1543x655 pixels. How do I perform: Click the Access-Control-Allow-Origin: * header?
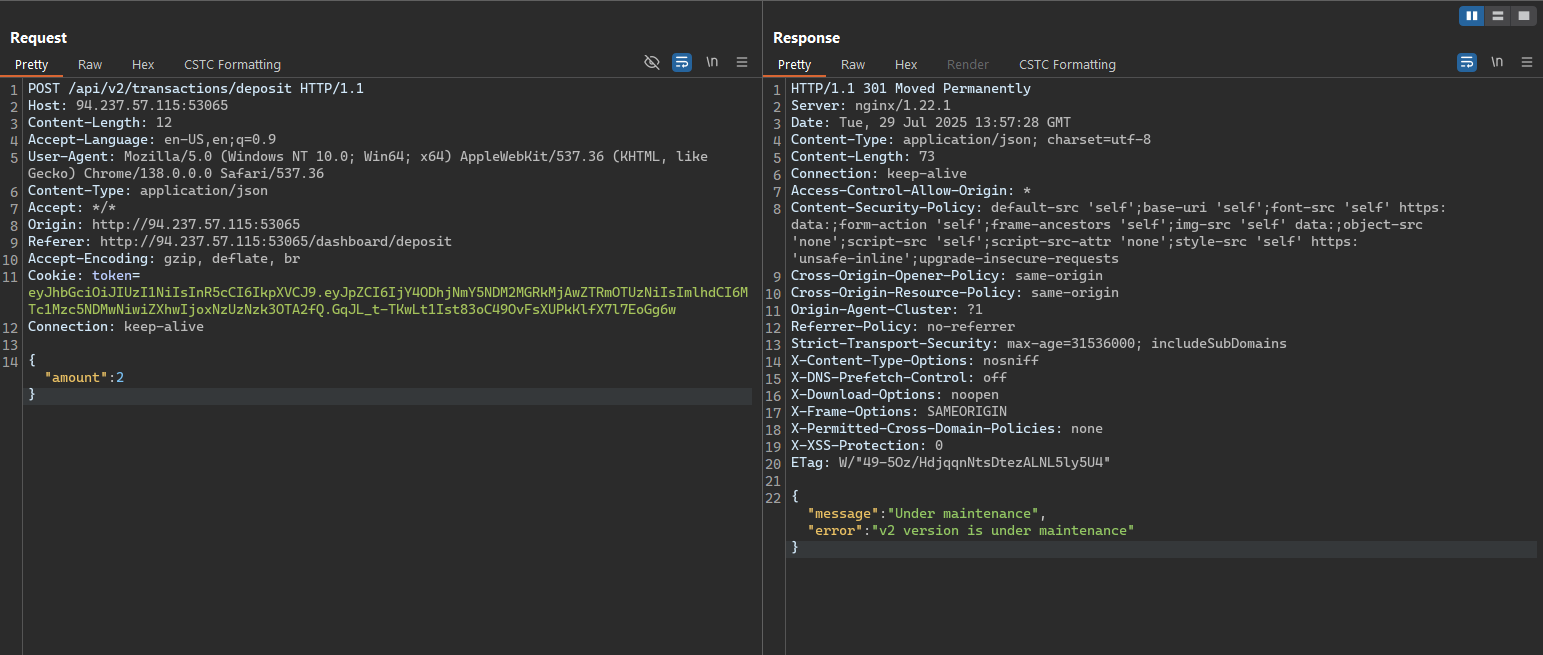click(911, 190)
